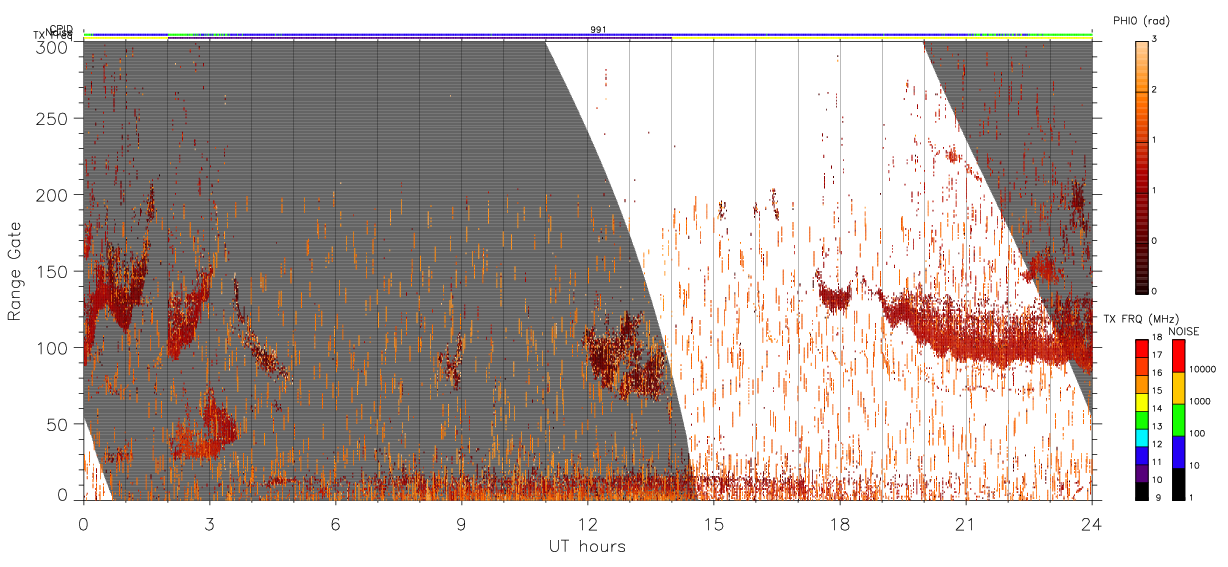
Task: Click the green 100-1000 NOISE swatch
Action: coord(1177,420)
